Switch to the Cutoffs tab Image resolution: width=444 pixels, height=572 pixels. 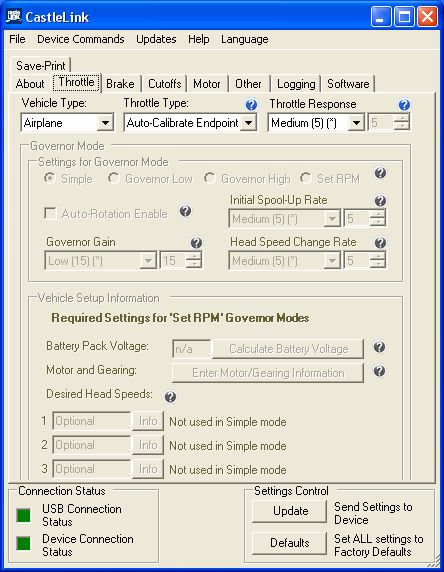165,84
